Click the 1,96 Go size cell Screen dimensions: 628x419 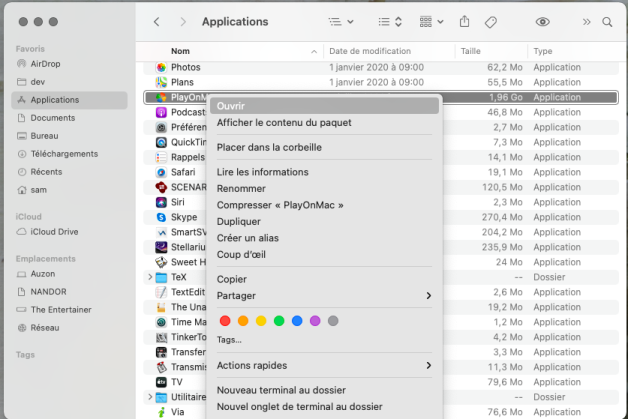tap(506, 97)
